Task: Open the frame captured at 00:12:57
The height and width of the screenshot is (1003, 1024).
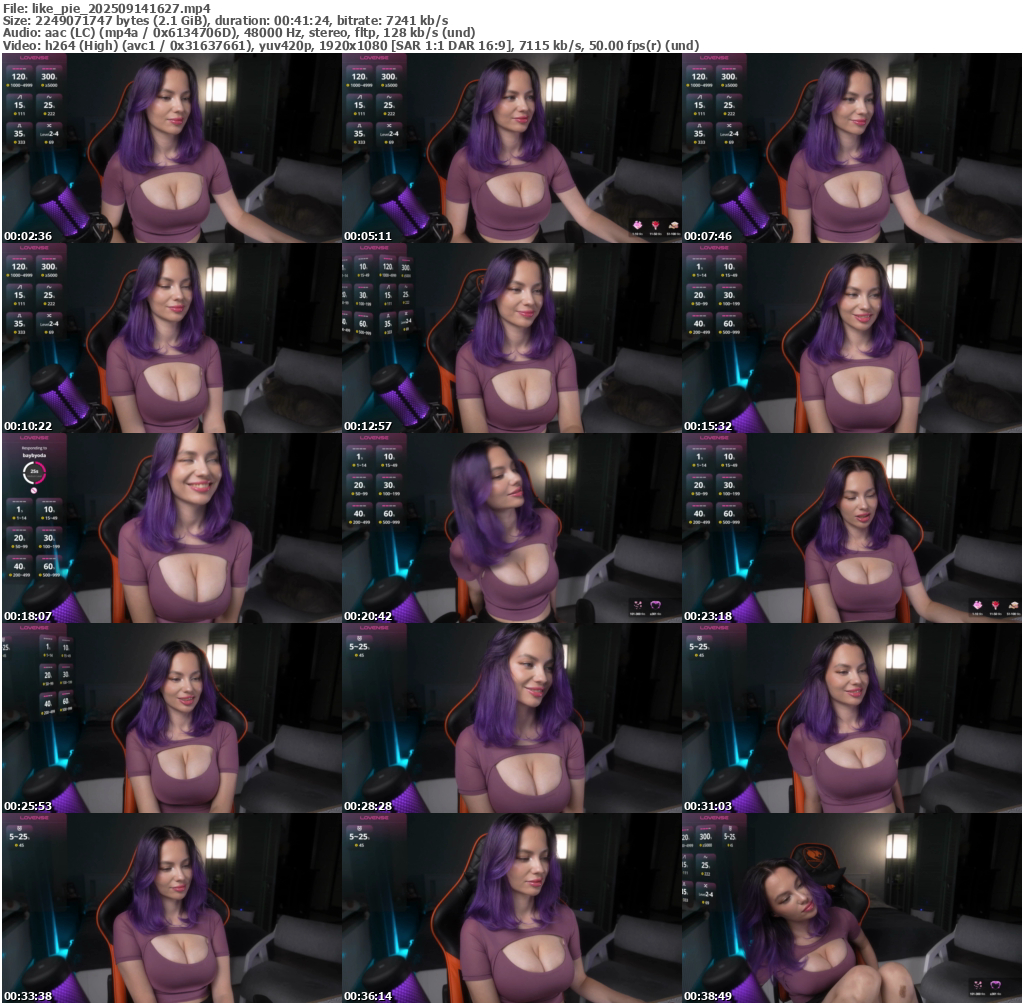Action: [512, 338]
